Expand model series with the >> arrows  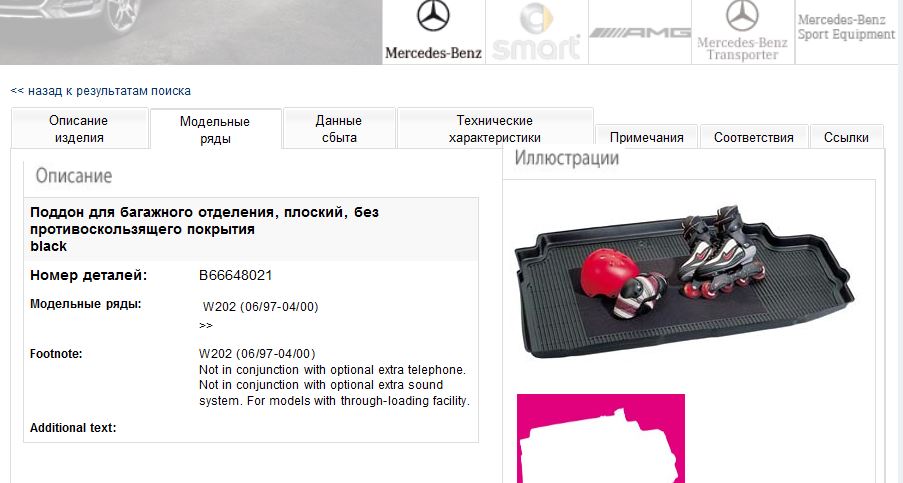tap(206, 325)
